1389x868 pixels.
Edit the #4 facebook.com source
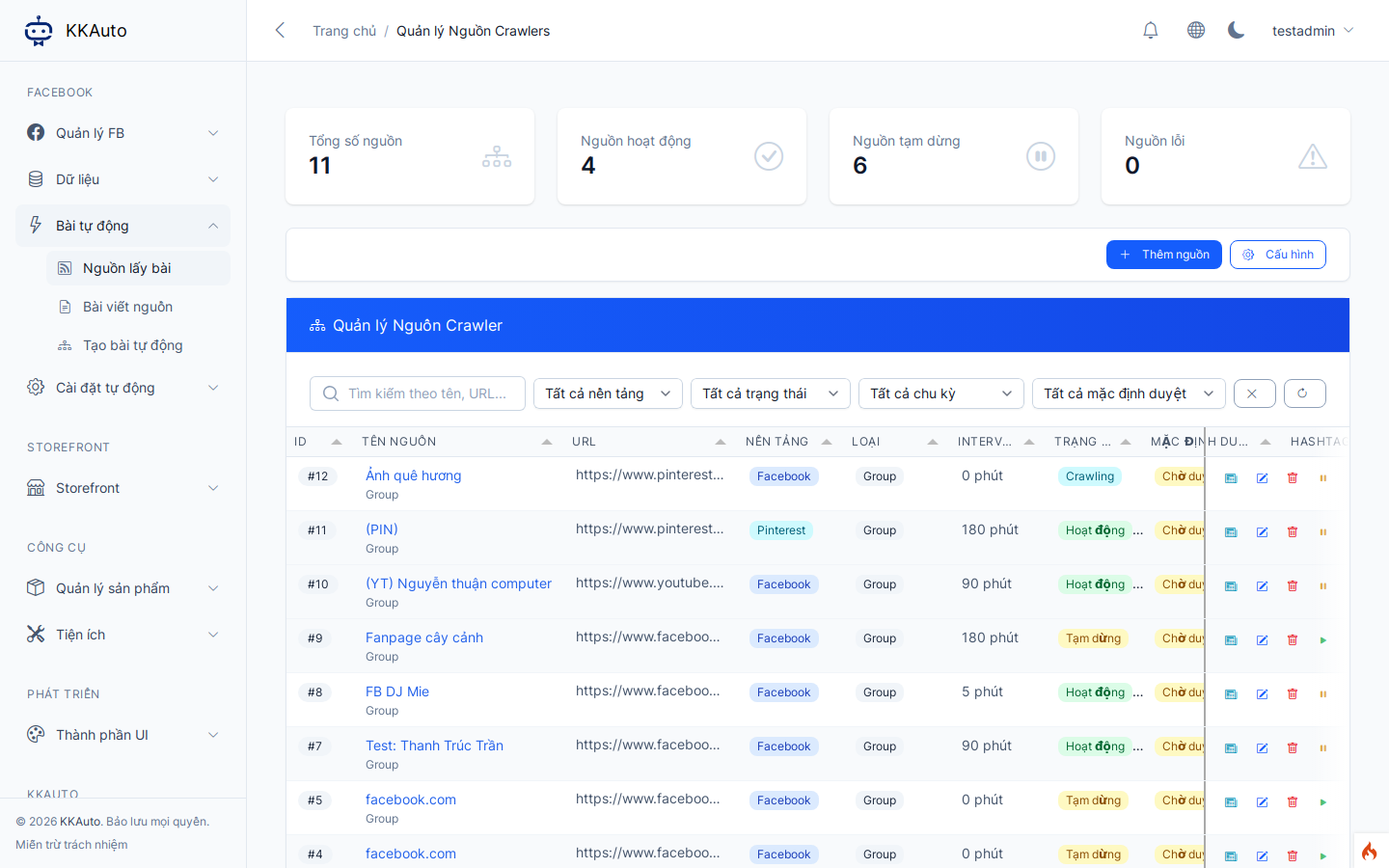coord(1262,856)
